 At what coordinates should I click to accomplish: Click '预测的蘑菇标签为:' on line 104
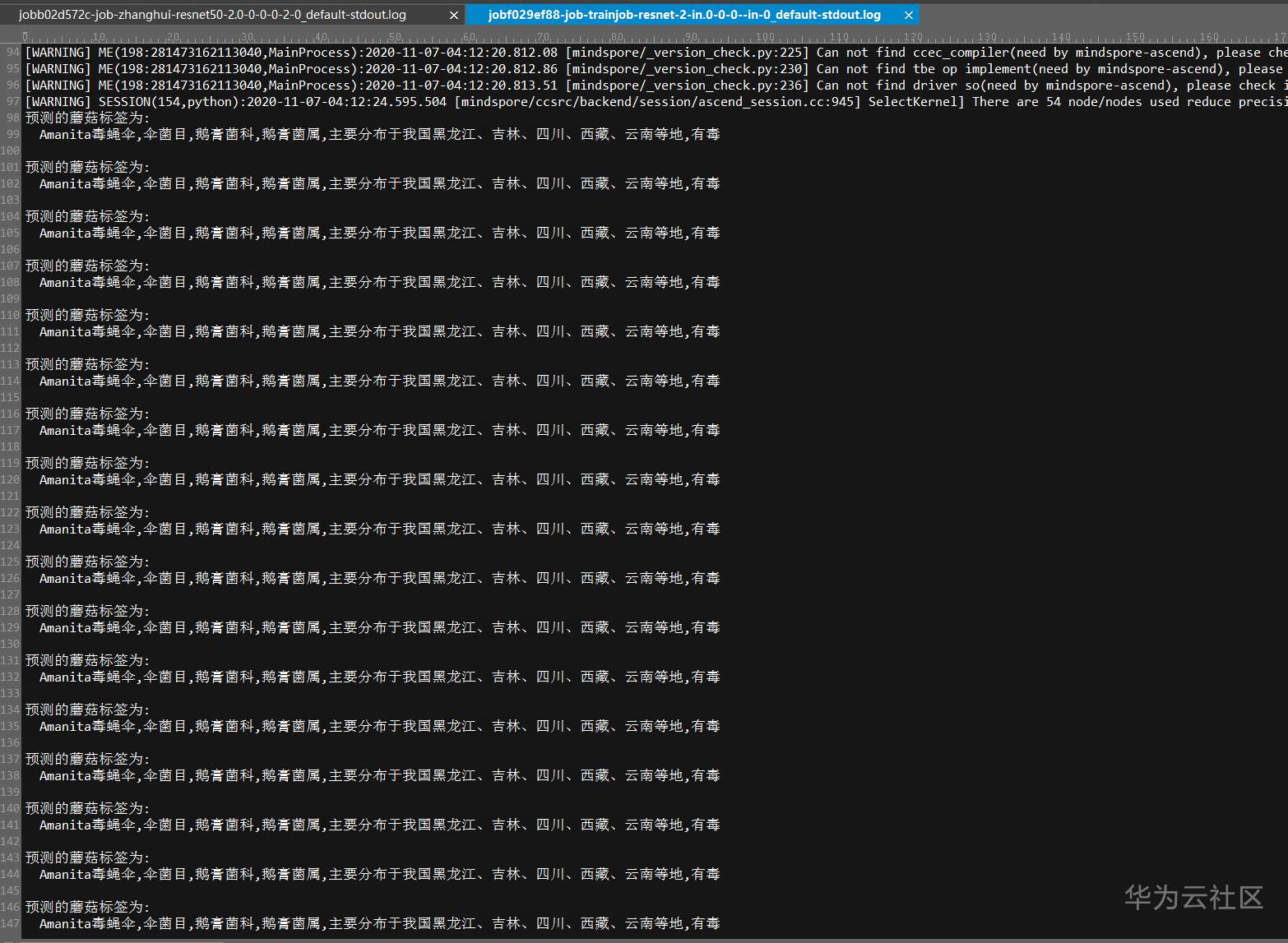88,217
